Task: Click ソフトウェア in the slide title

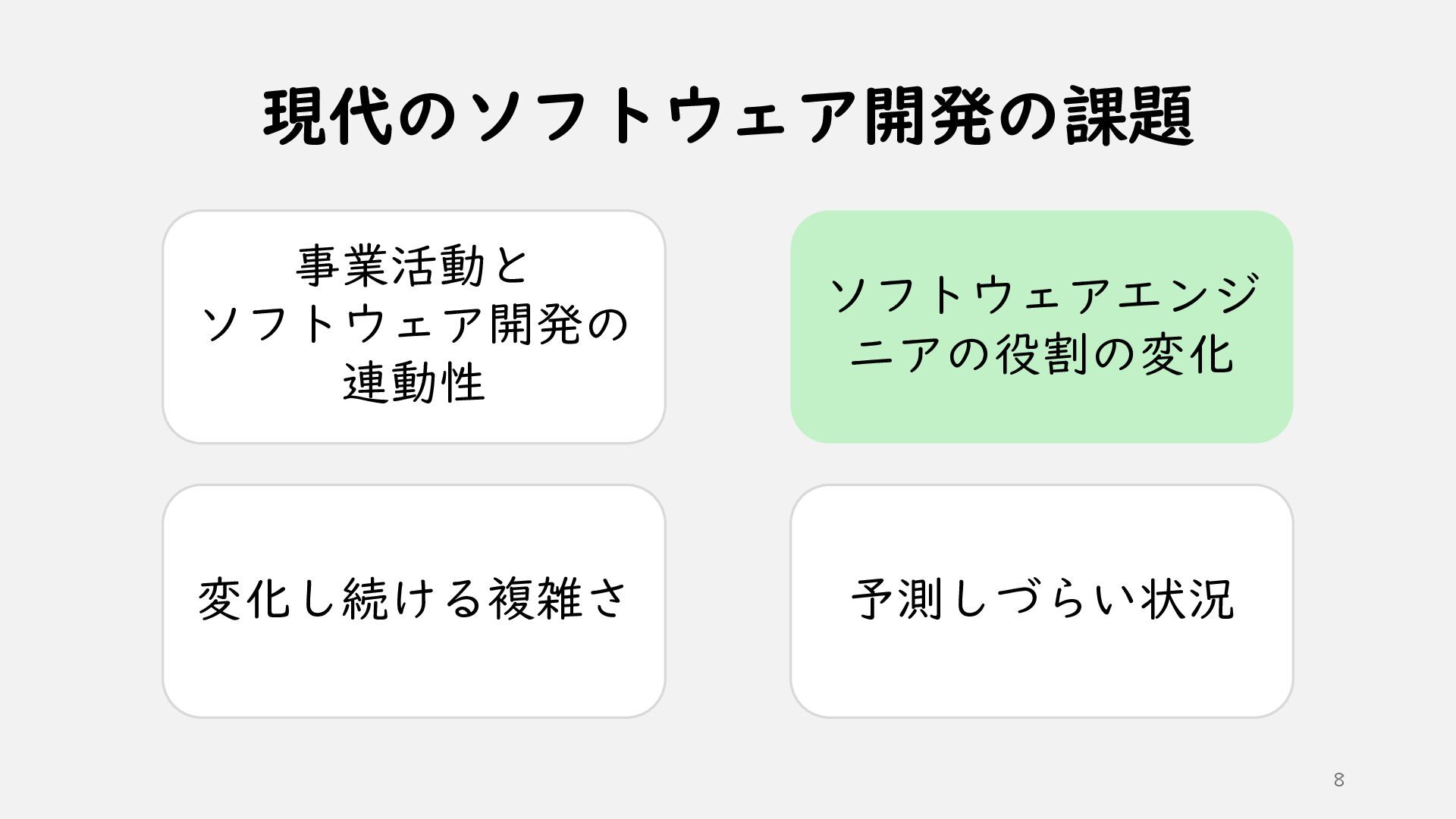Action: [x=661, y=118]
